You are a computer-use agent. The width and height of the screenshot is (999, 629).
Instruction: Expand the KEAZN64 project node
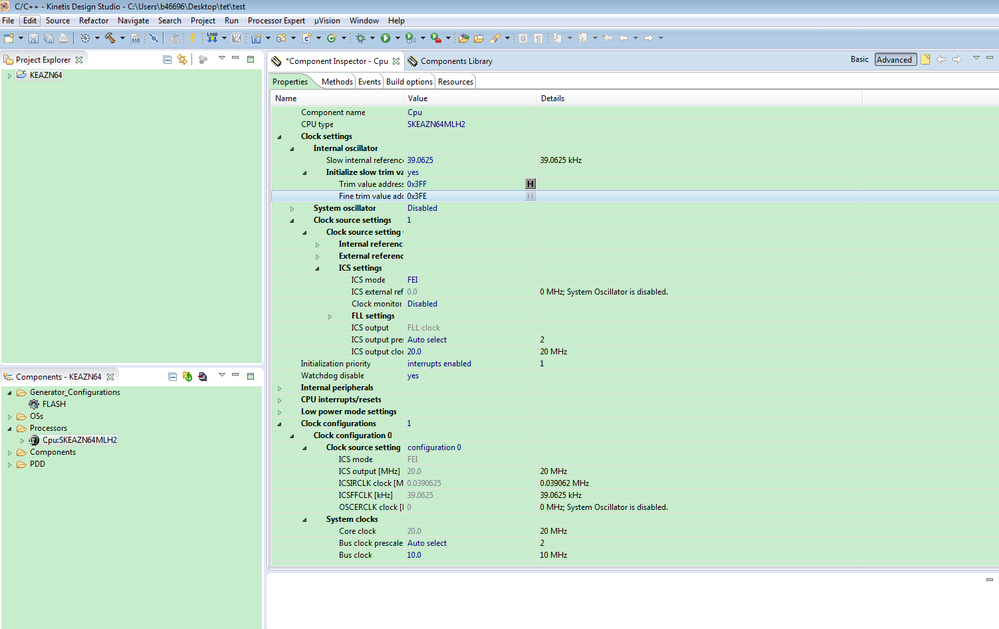(9, 75)
